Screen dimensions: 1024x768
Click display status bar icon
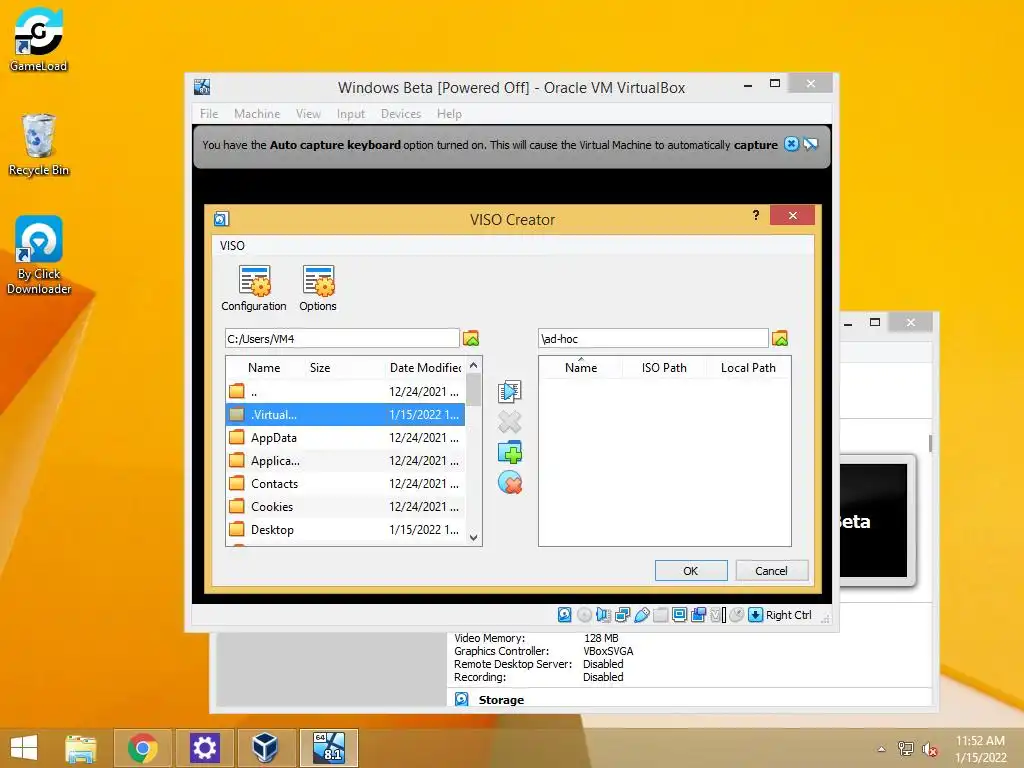tap(679, 615)
